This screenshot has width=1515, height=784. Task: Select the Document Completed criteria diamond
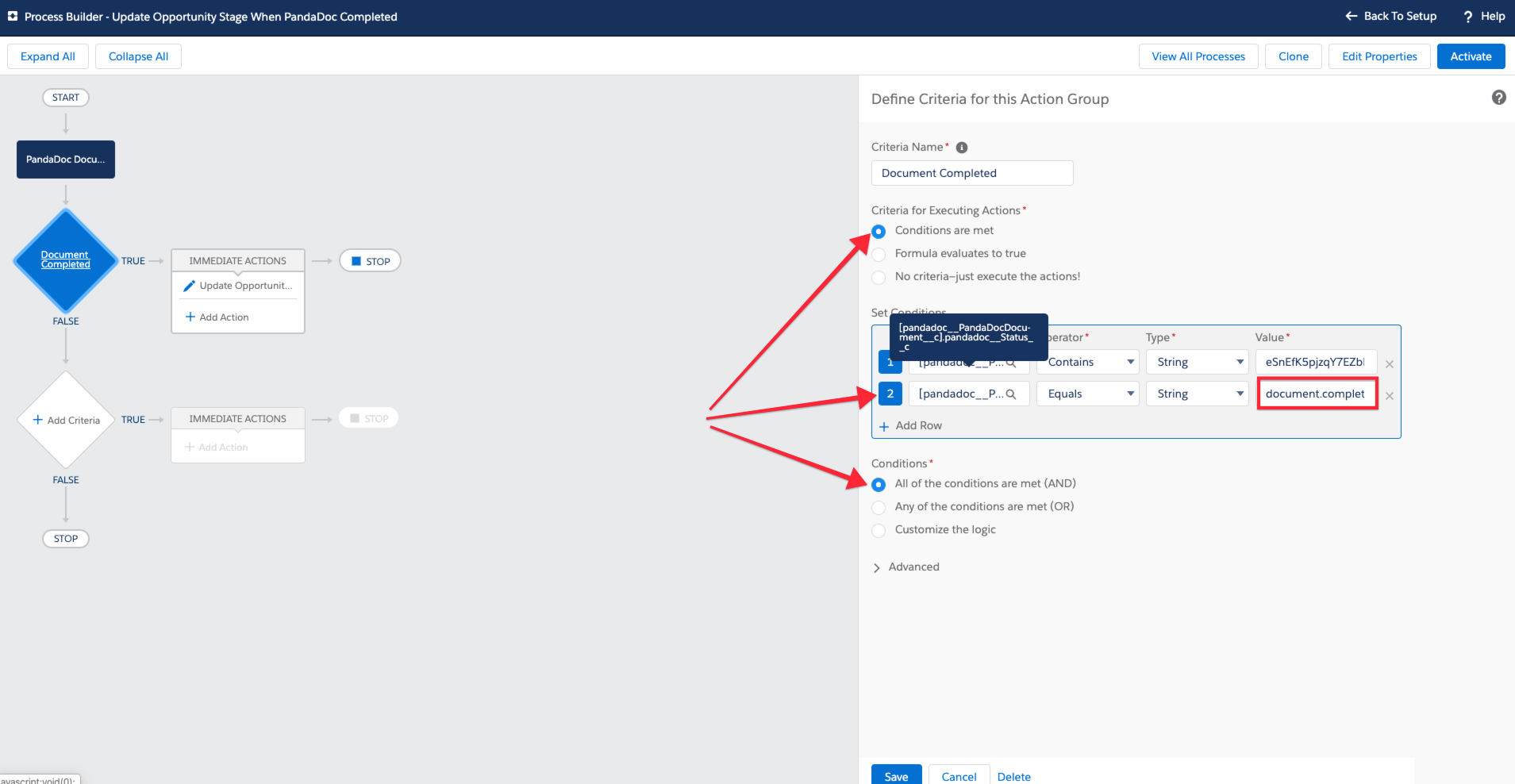[x=66, y=260]
